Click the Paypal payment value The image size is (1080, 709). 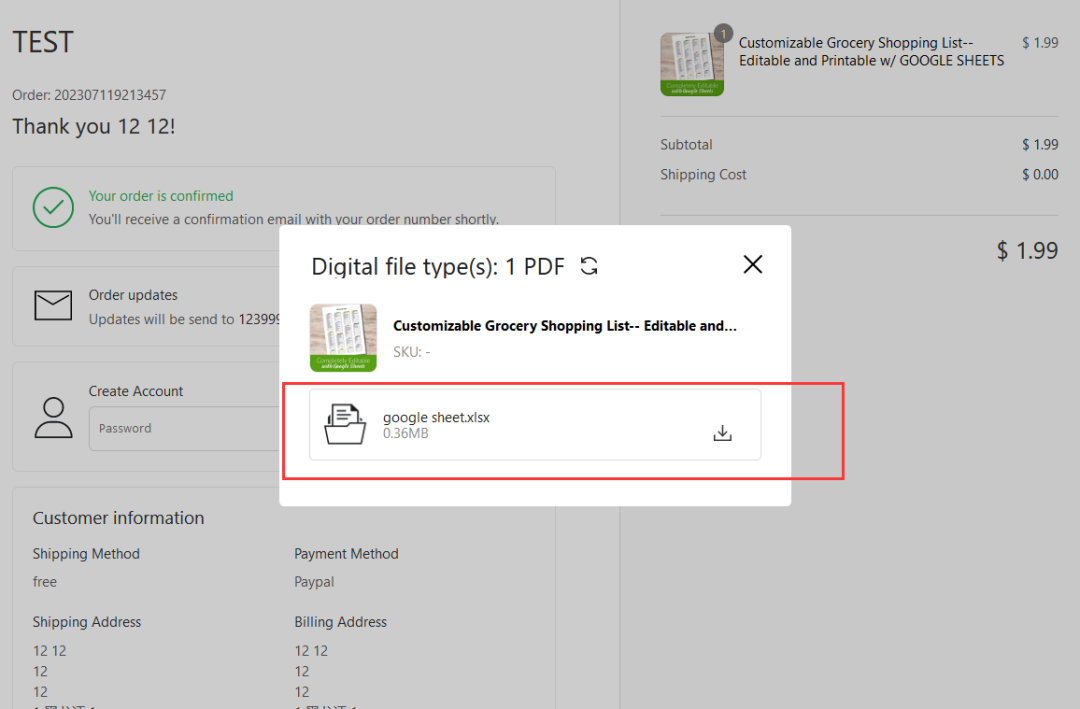314,582
